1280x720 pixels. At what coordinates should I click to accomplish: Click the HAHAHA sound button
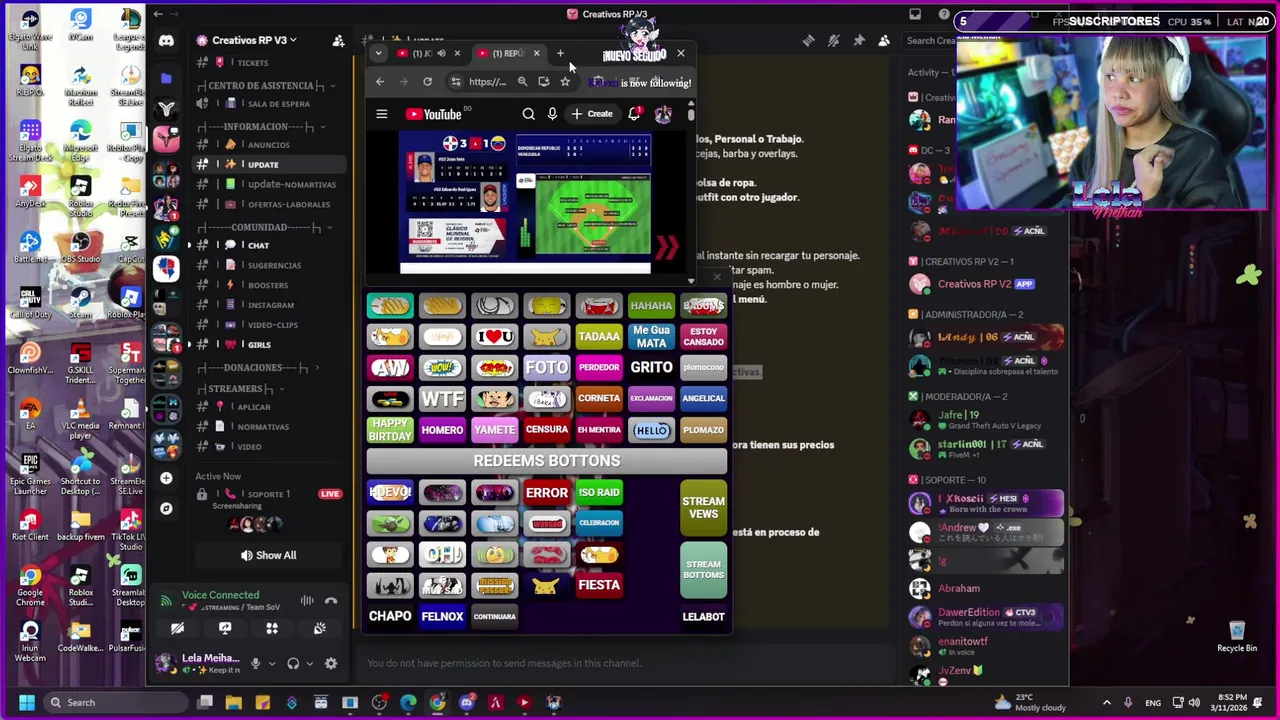pos(651,306)
